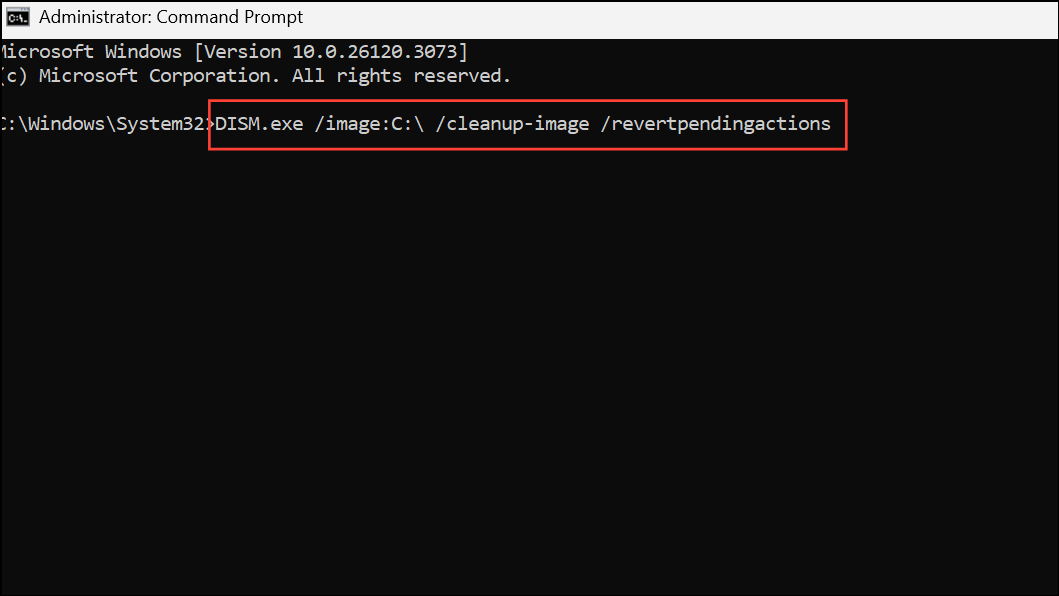Select the C:\Windows\System32 prompt path

click(105, 123)
